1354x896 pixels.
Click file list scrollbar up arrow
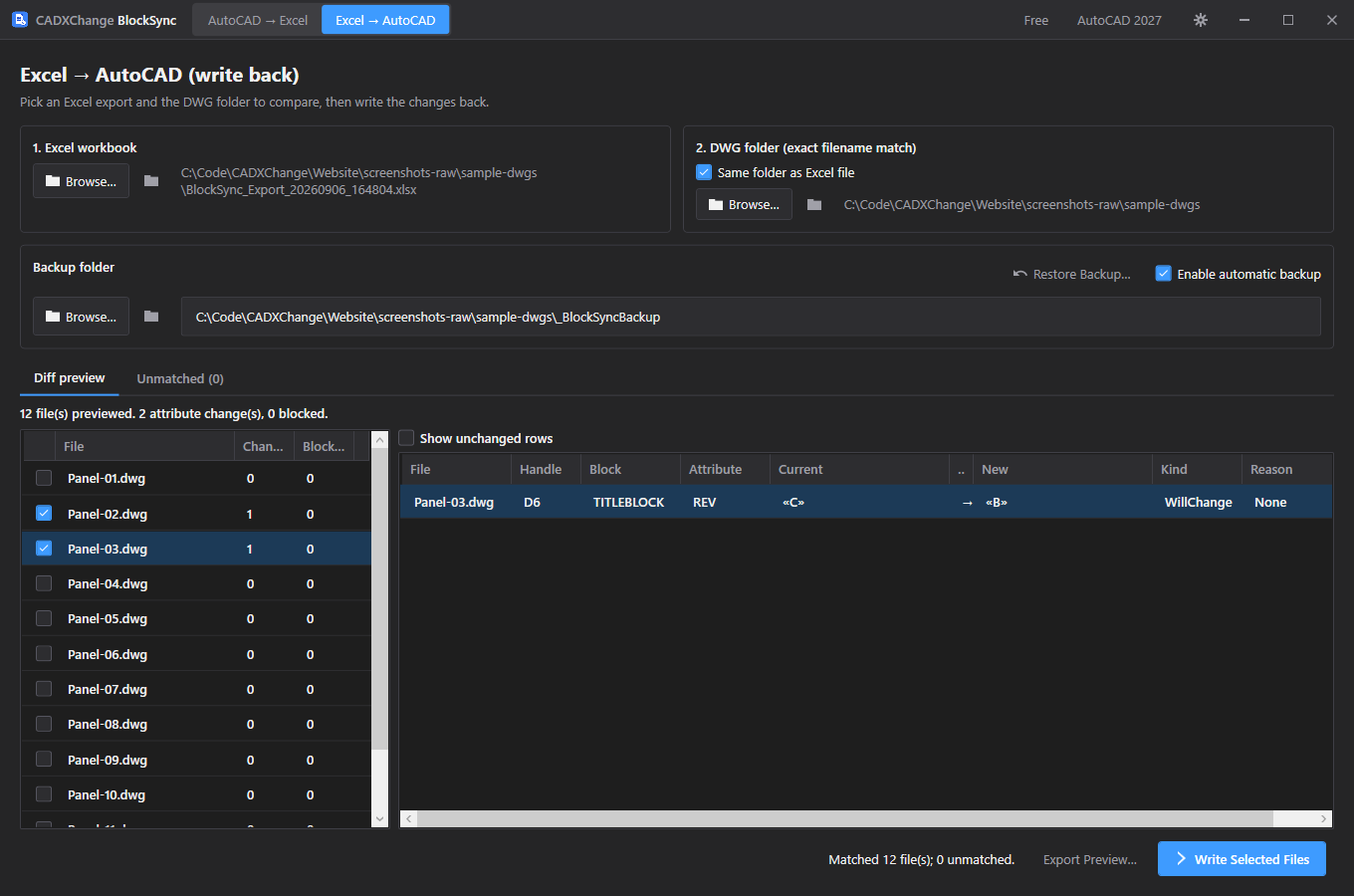pos(379,439)
